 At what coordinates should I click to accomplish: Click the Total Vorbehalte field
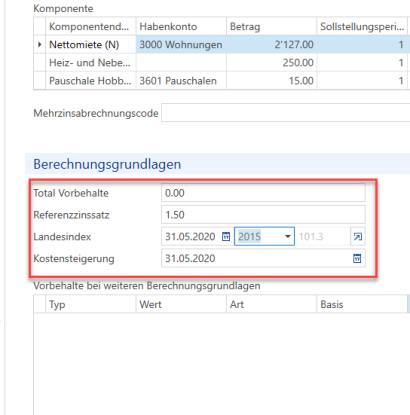pyautogui.click(x=263, y=193)
